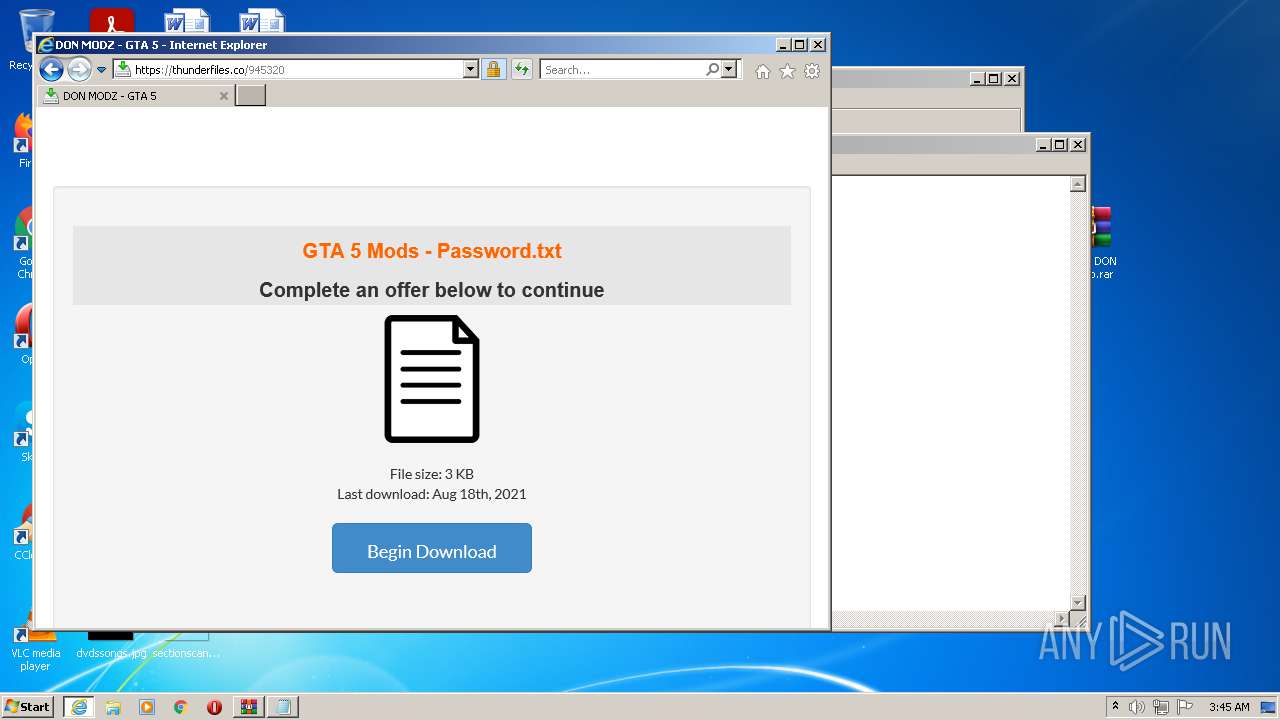1280x720 pixels.
Task: Maximize the Internet Explorer window
Action: [799, 45]
